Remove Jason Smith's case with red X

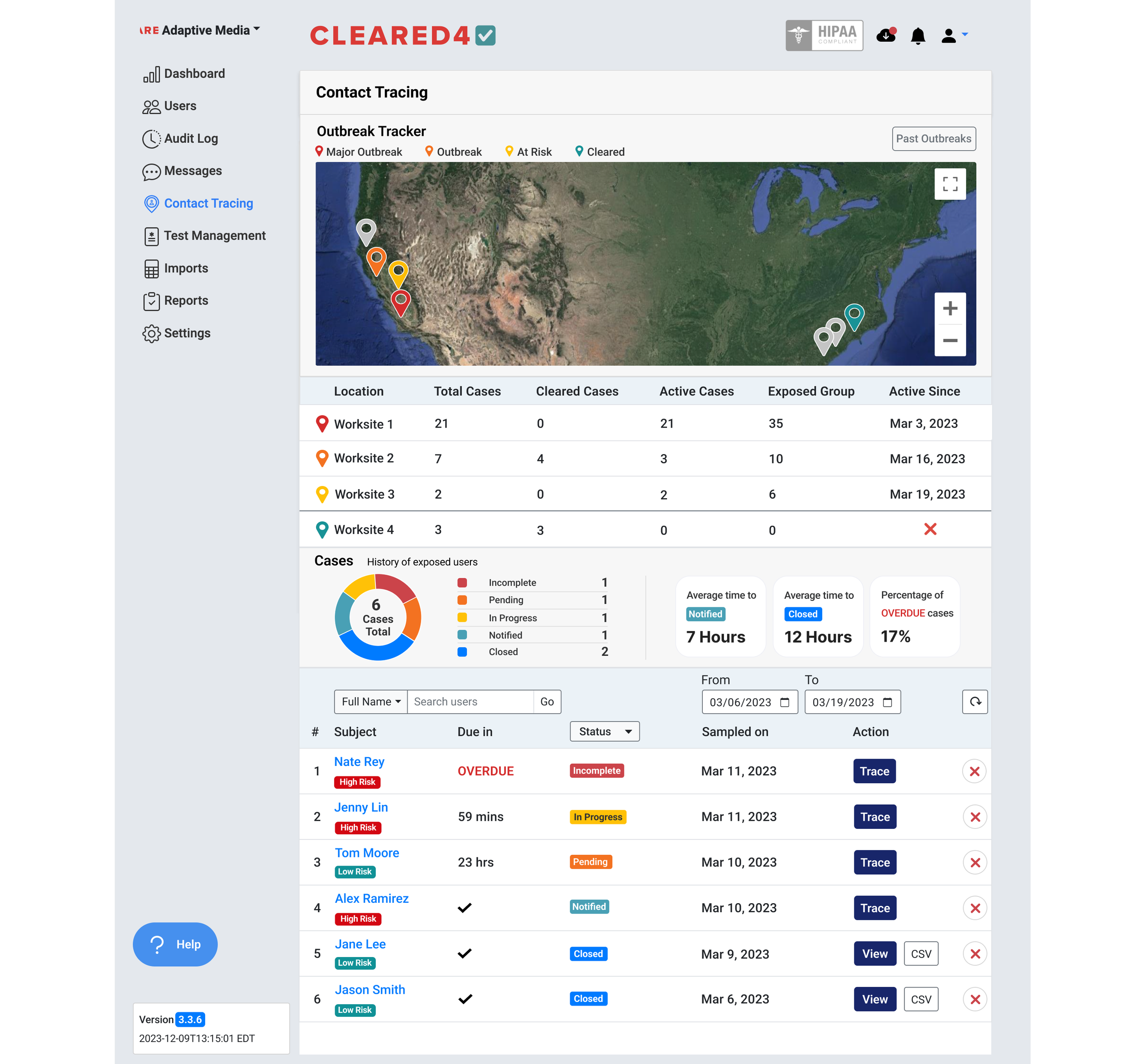click(975, 999)
